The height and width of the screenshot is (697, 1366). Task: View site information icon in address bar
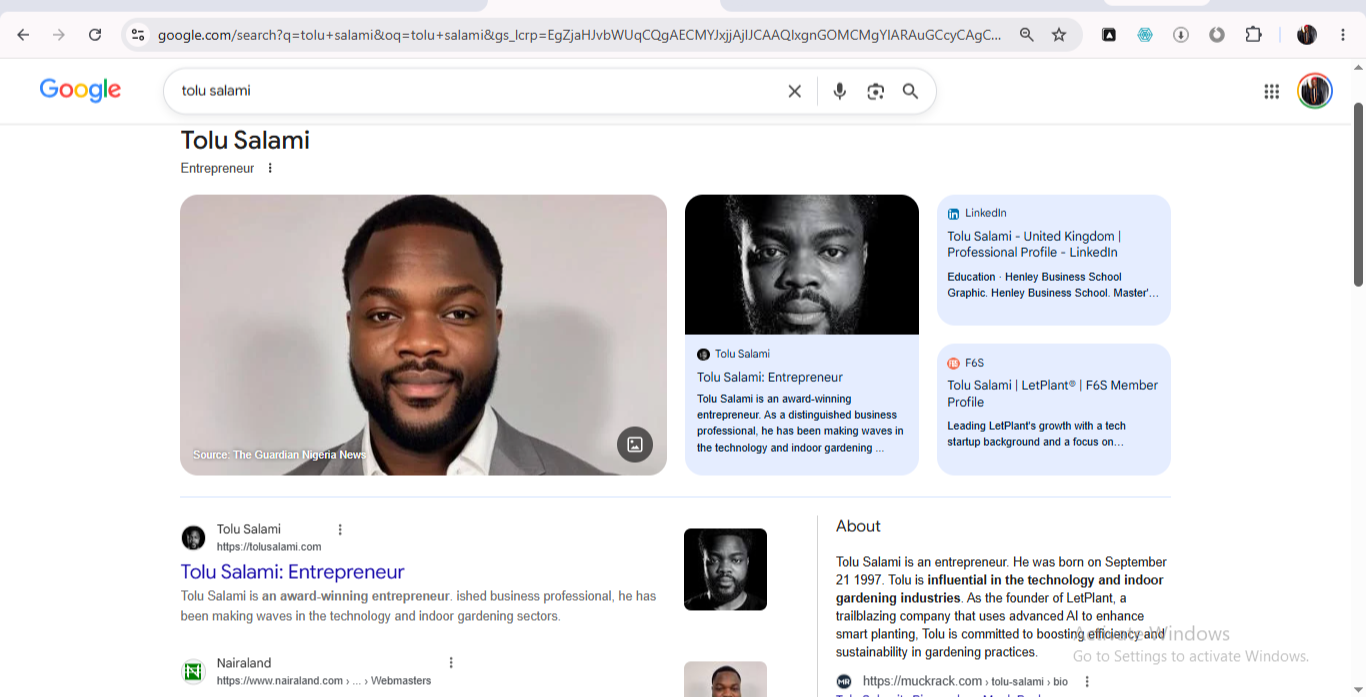[138, 35]
